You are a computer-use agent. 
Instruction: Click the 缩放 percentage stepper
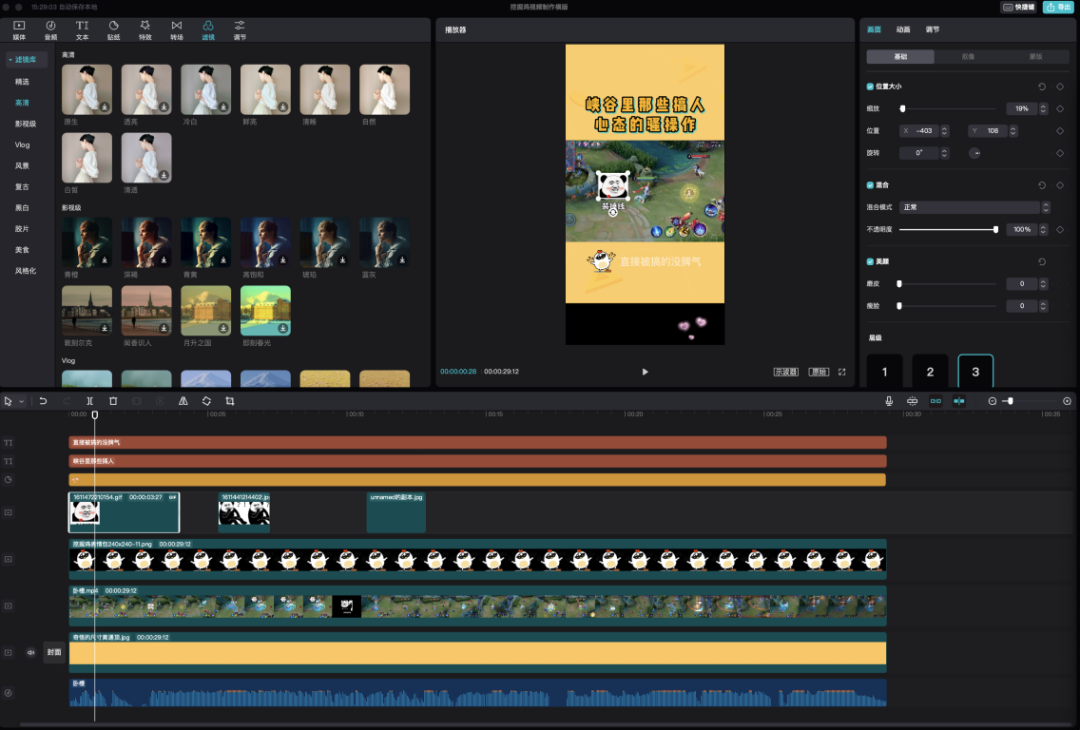[1043, 109]
